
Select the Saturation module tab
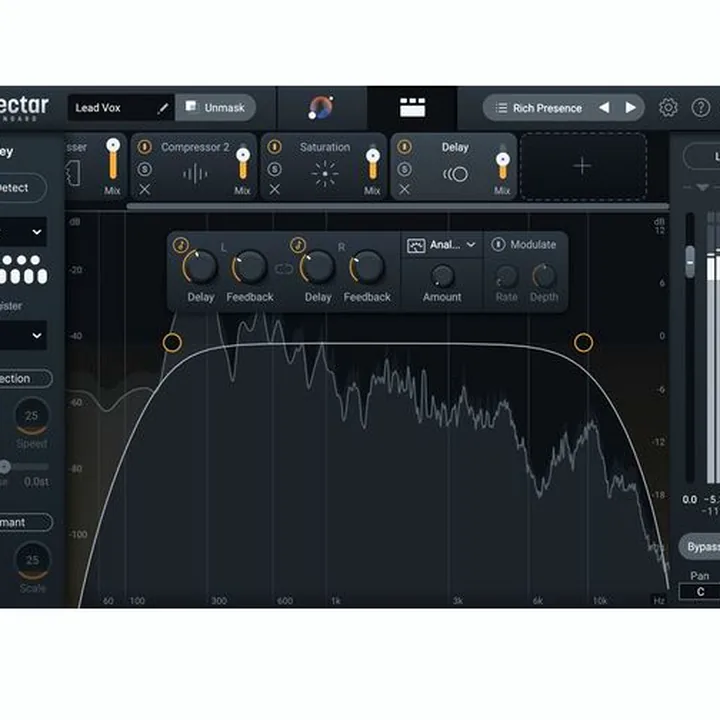click(x=324, y=166)
